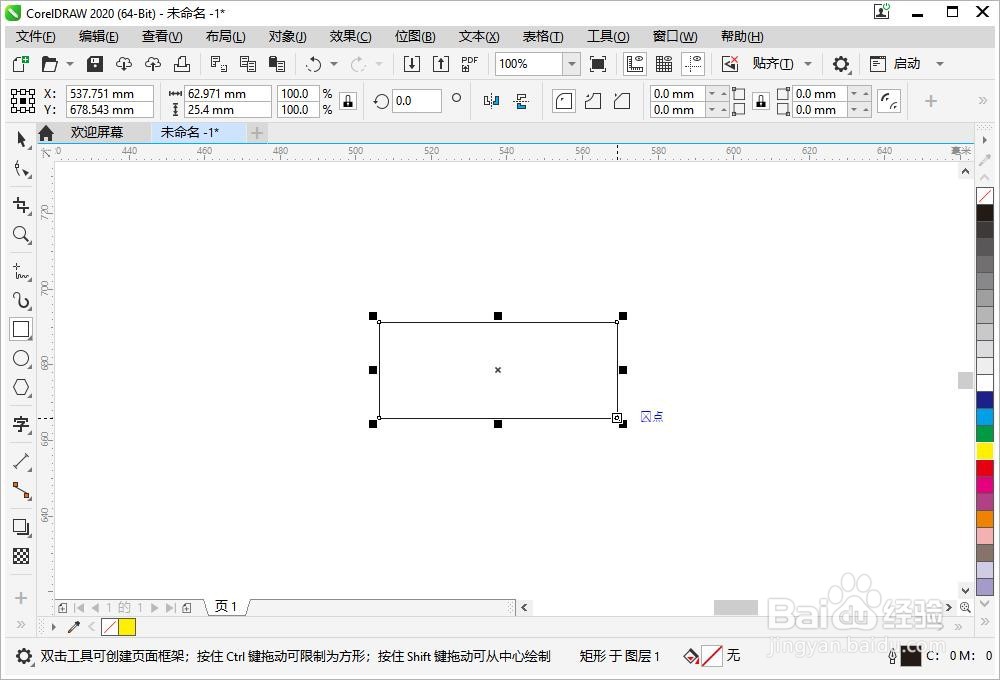Select the Drop Shadow tool

22,528
